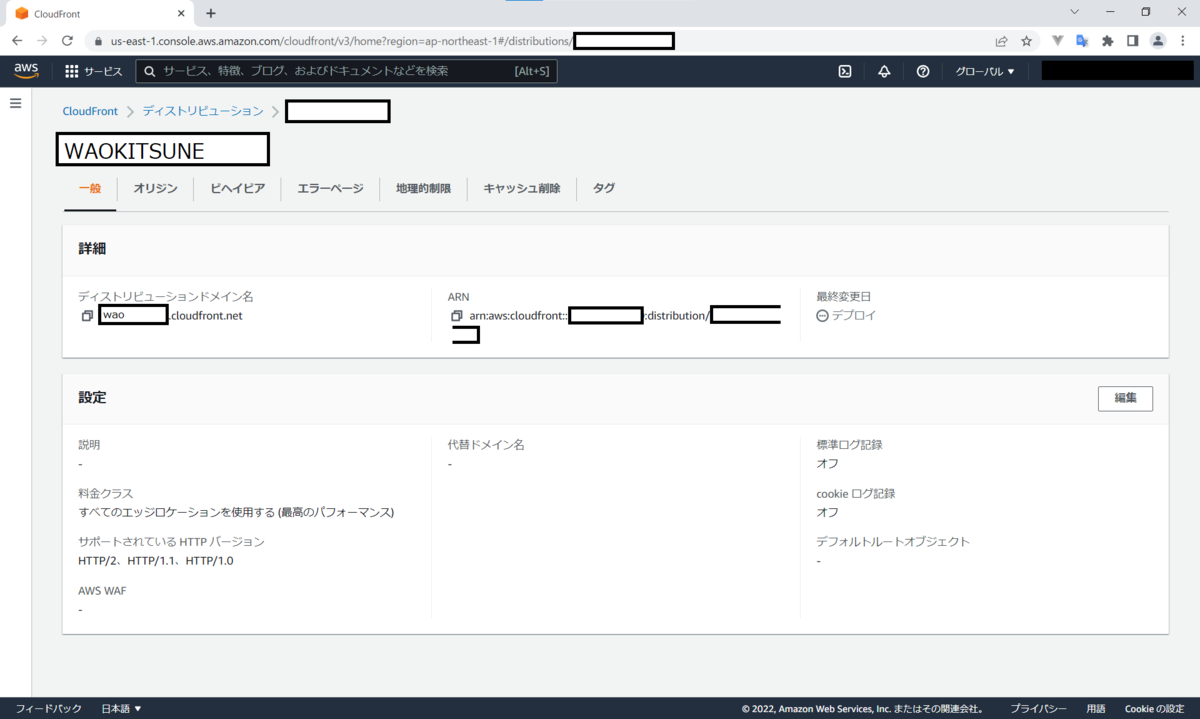Select the 一般 tab

click(x=90, y=188)
